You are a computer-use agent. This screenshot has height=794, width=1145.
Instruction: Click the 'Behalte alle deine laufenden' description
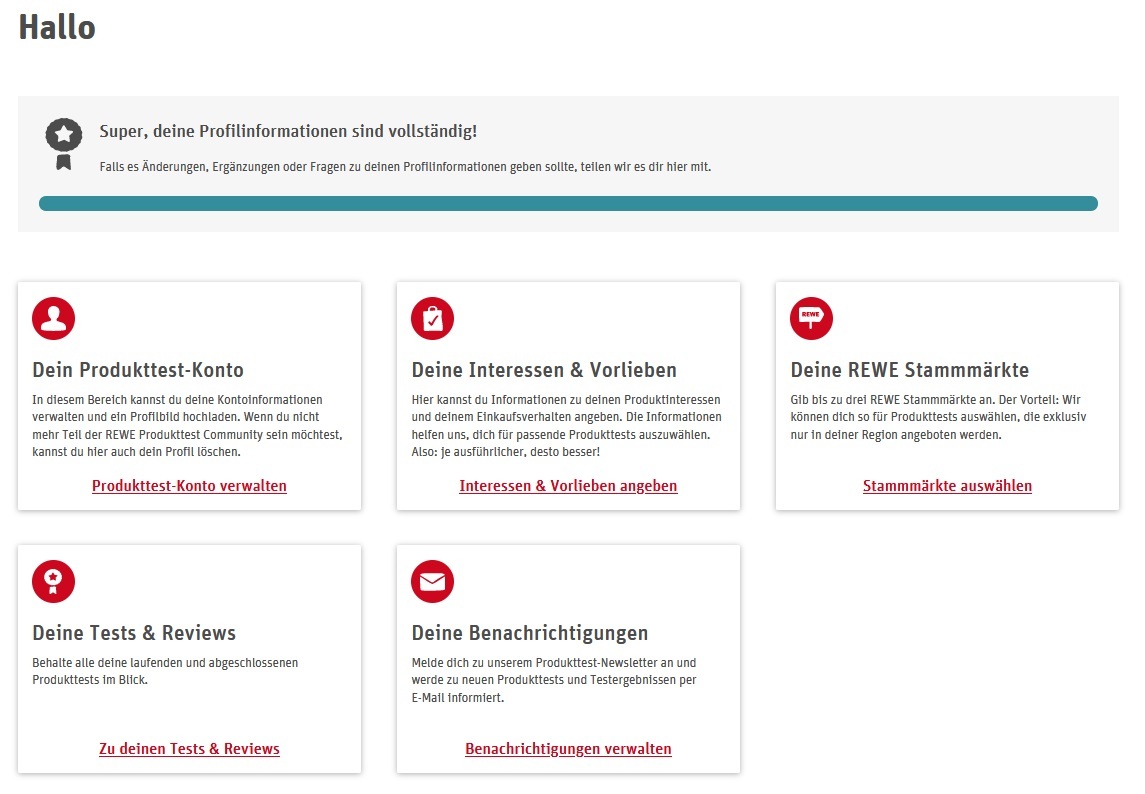click(165, 671)
